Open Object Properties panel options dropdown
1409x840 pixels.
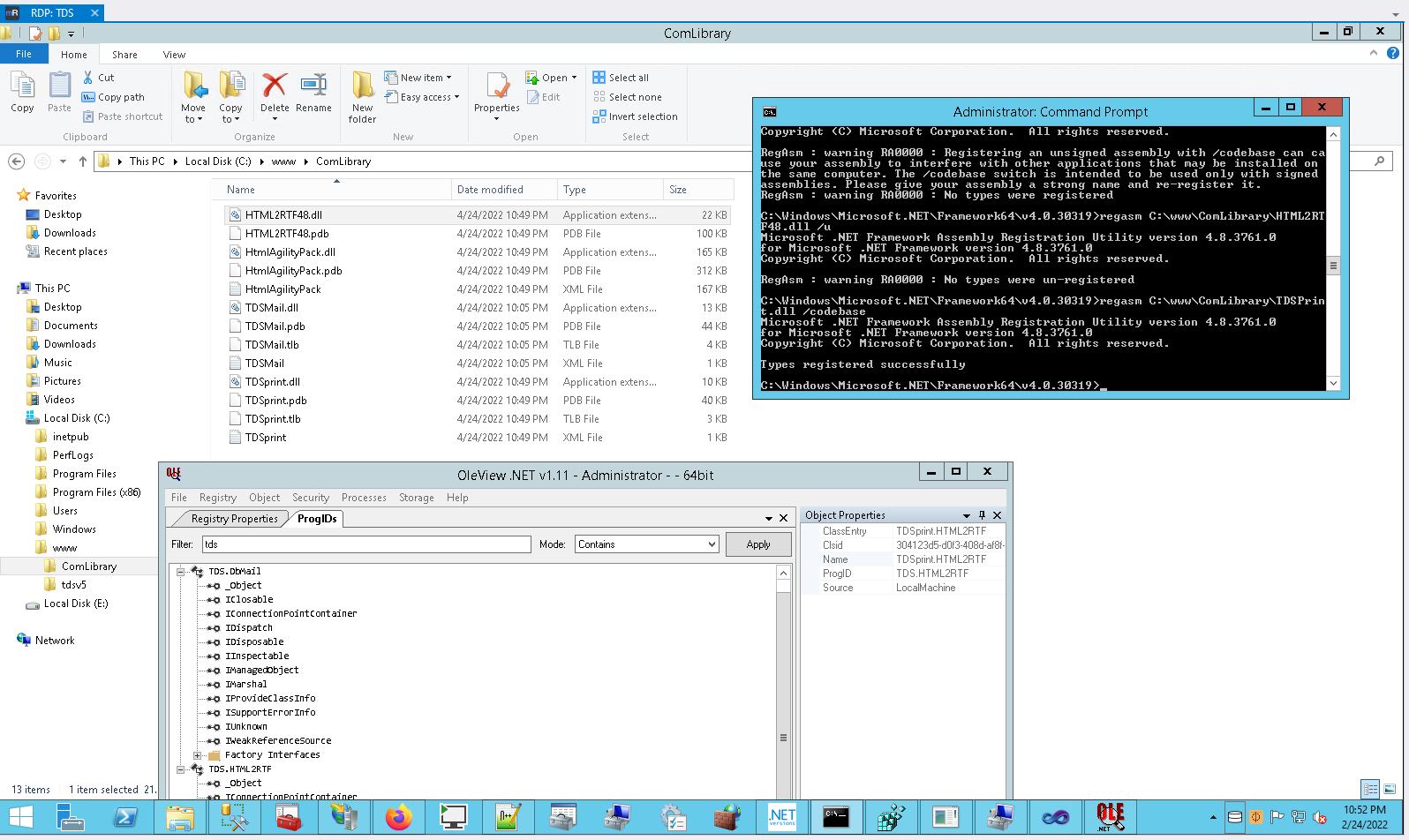click(967, 515)
